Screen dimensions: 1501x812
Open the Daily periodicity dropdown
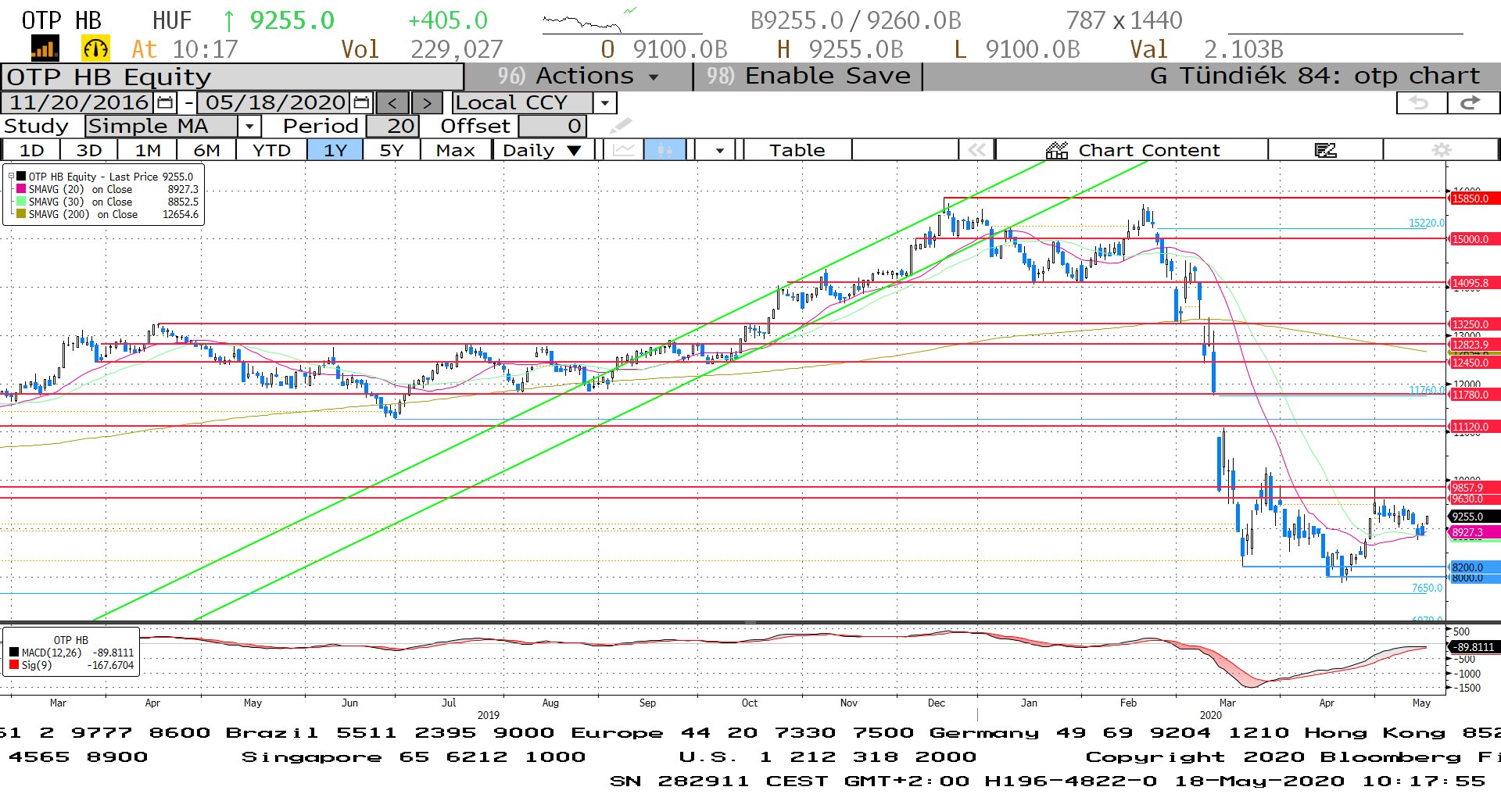pos(543,150)
